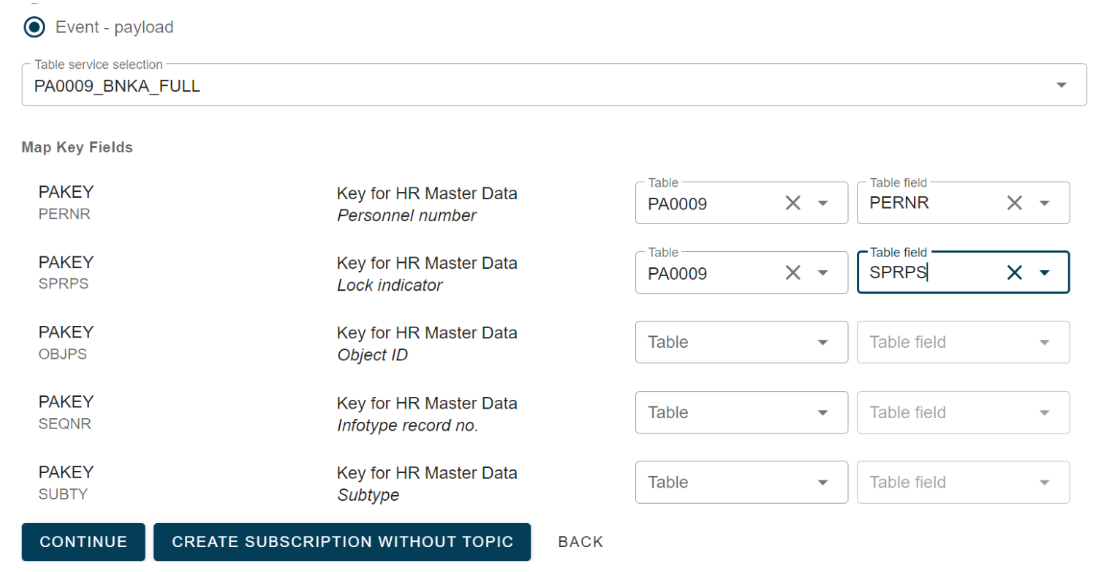This screenshot has width=1093, height=572.
Task: Expand the Table dropdown arrow in PERNR row
Action: click(823, 203)
